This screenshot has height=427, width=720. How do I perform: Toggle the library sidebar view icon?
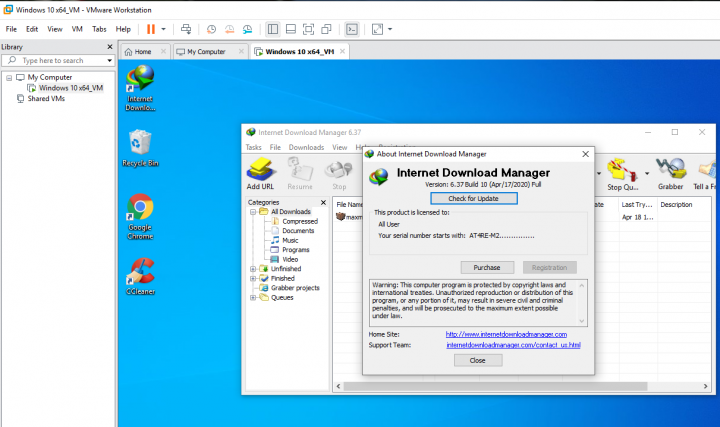273,29
